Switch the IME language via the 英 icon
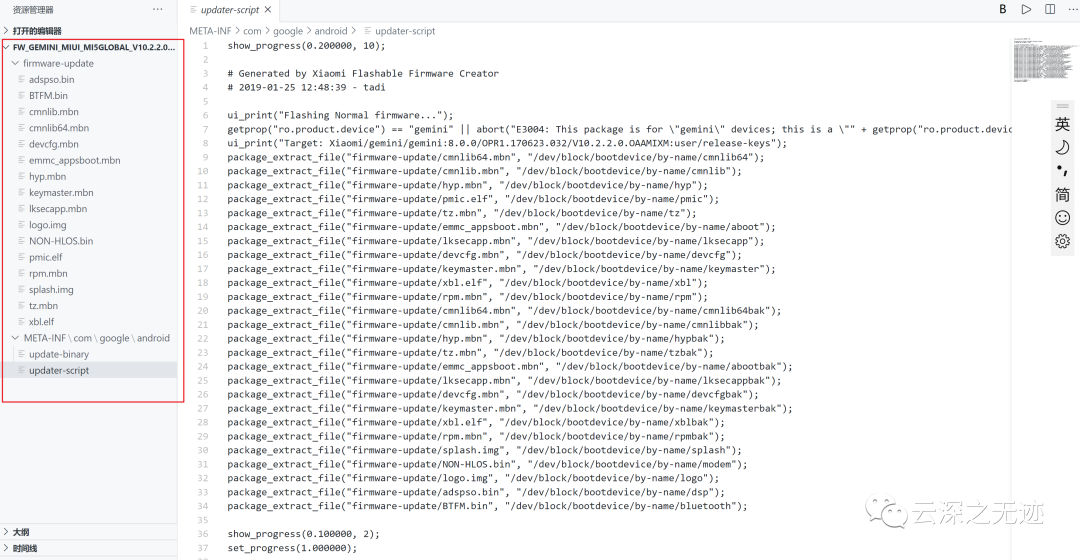The width and height of the screenshot is (1080, 560). click(x=1063, y=124)
